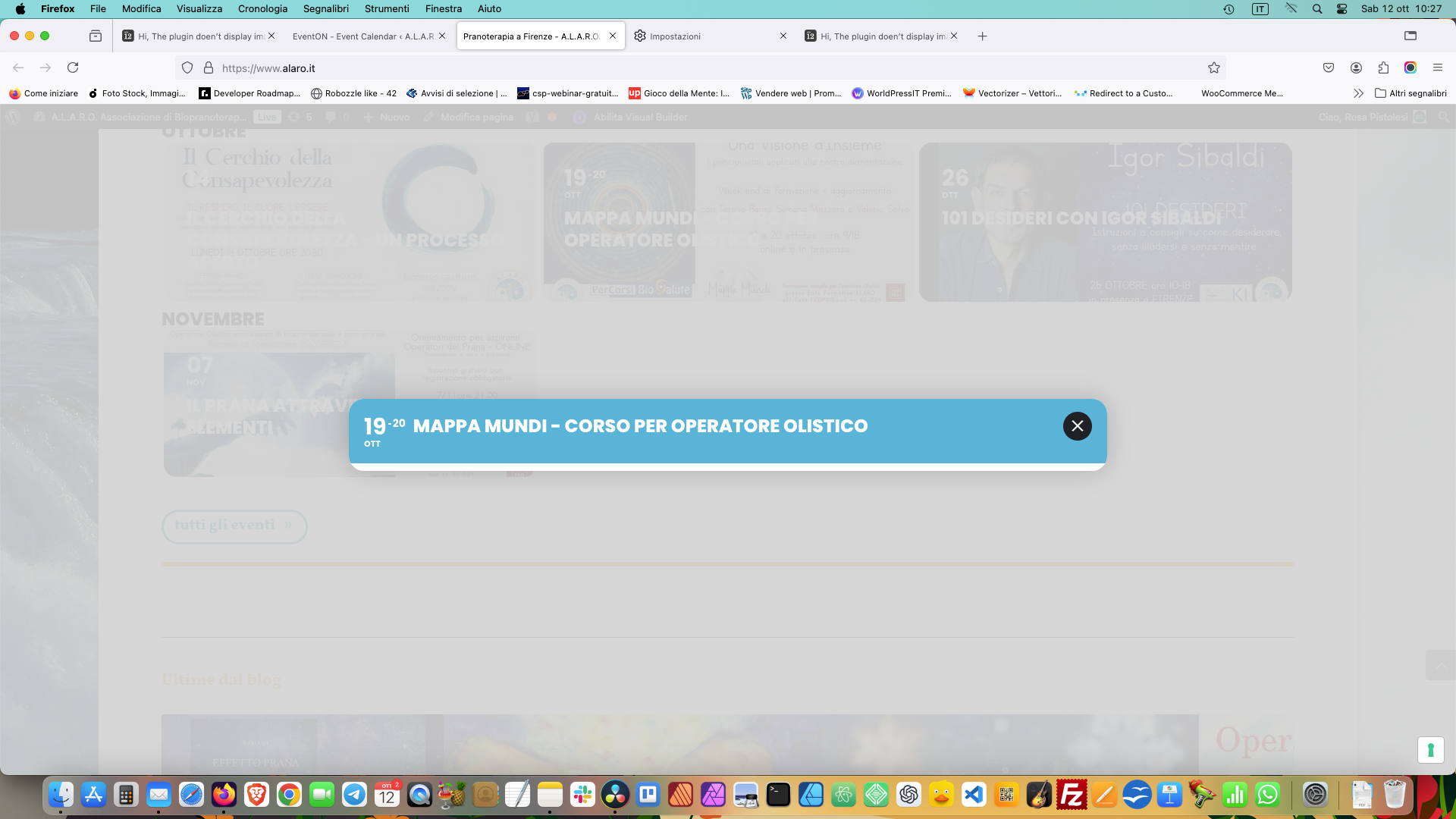Launch Telegram from the Dock
This screenshot has height=819, width=1456.
(x=354, y=795)
